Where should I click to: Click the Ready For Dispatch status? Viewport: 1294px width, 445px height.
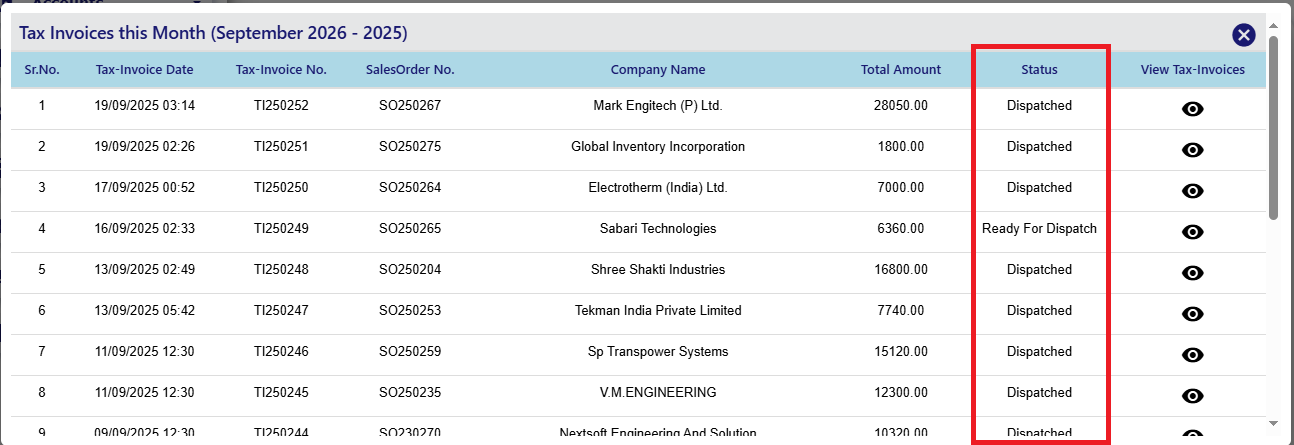pos(1039,229)
